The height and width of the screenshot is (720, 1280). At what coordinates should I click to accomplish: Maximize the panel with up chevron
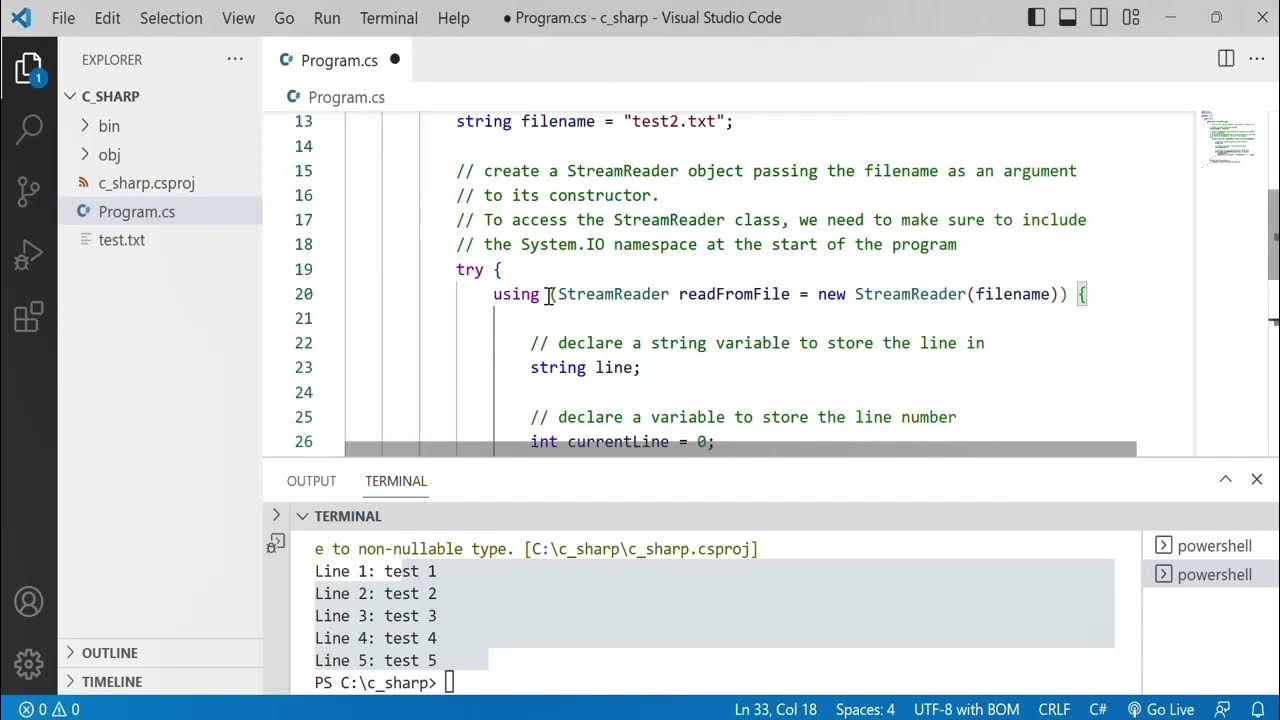[x=1225, y=480]
